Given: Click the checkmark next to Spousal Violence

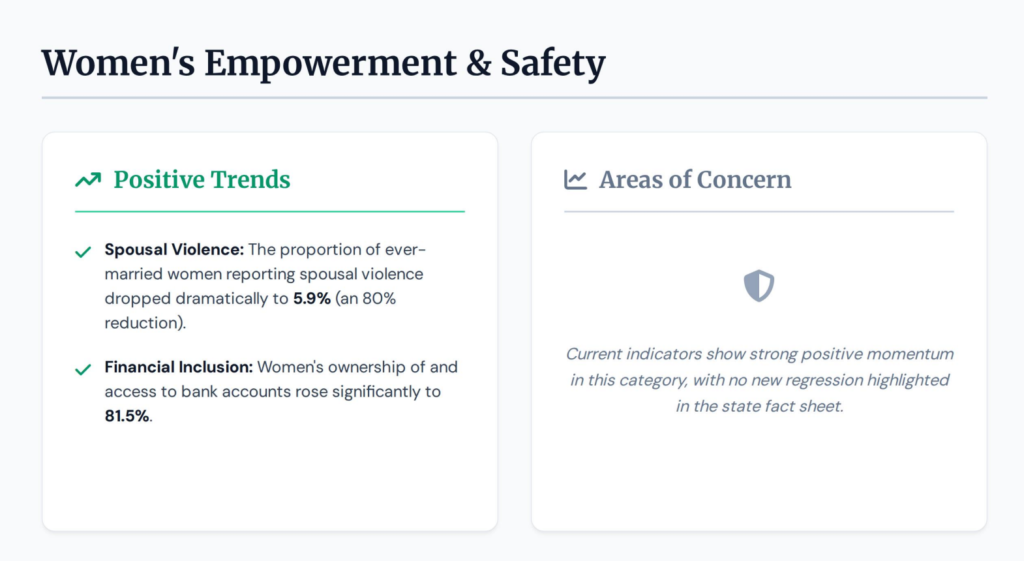Looking at the screenshot, I should pos(83,252).
